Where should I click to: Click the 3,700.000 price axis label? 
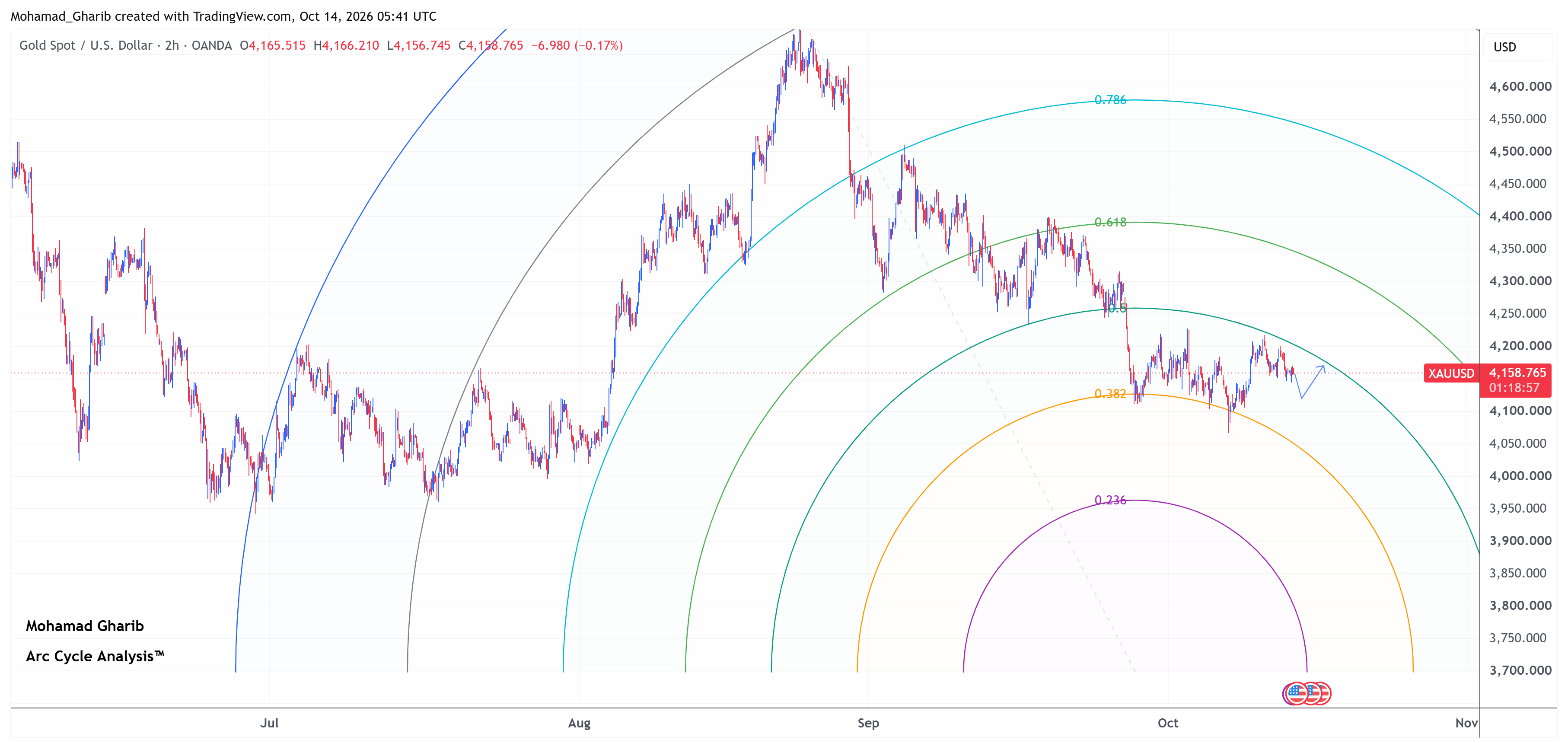(1520, 670)
